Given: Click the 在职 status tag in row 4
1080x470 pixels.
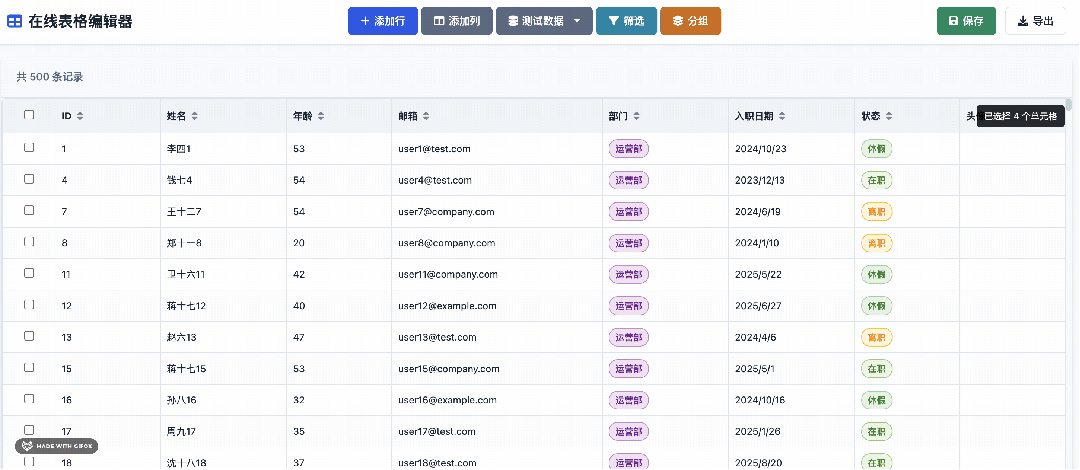Looking at the screenshot, I should tap(876, 181).
